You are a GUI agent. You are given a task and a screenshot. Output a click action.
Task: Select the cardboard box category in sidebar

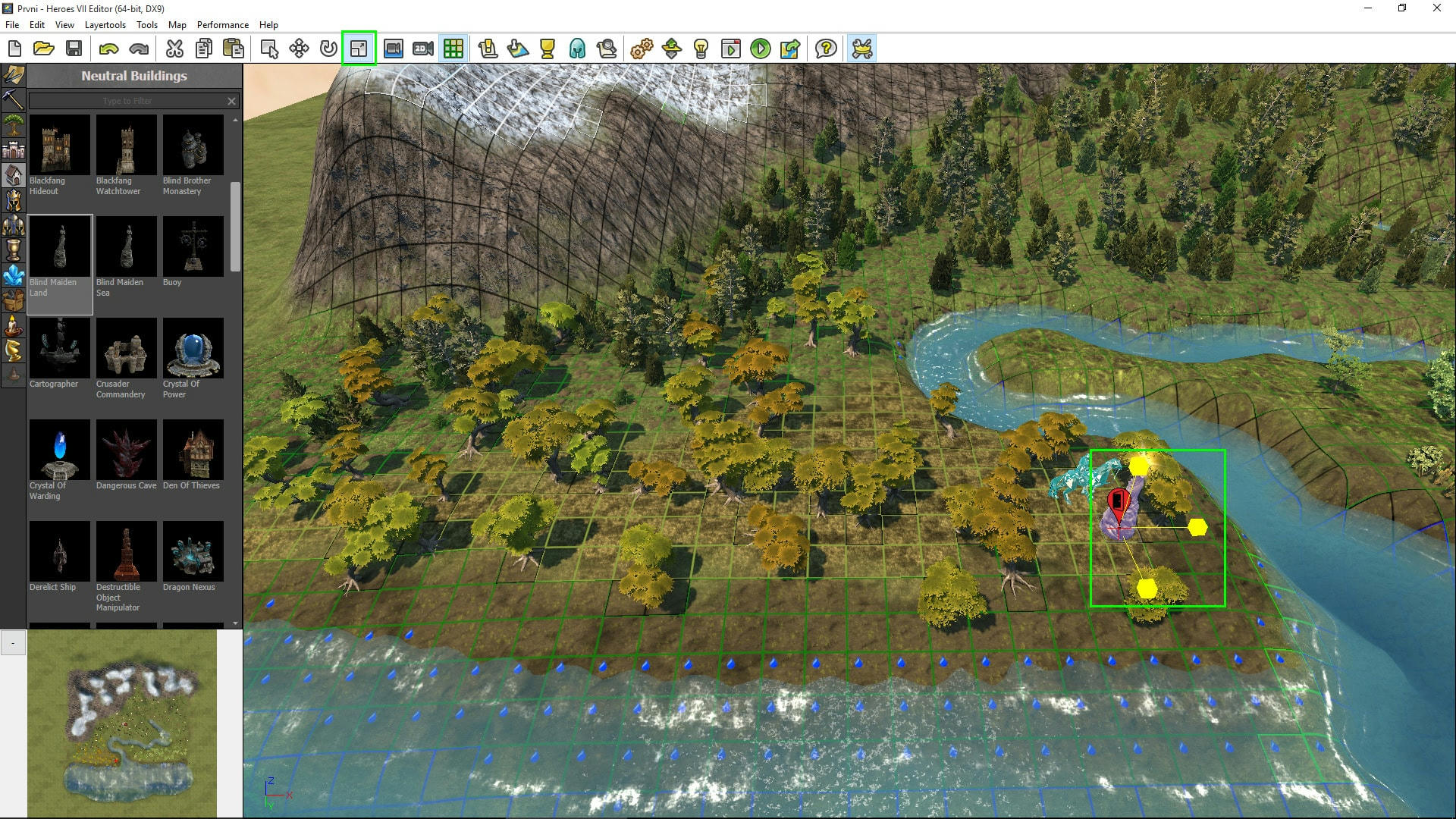coord(13,300)
